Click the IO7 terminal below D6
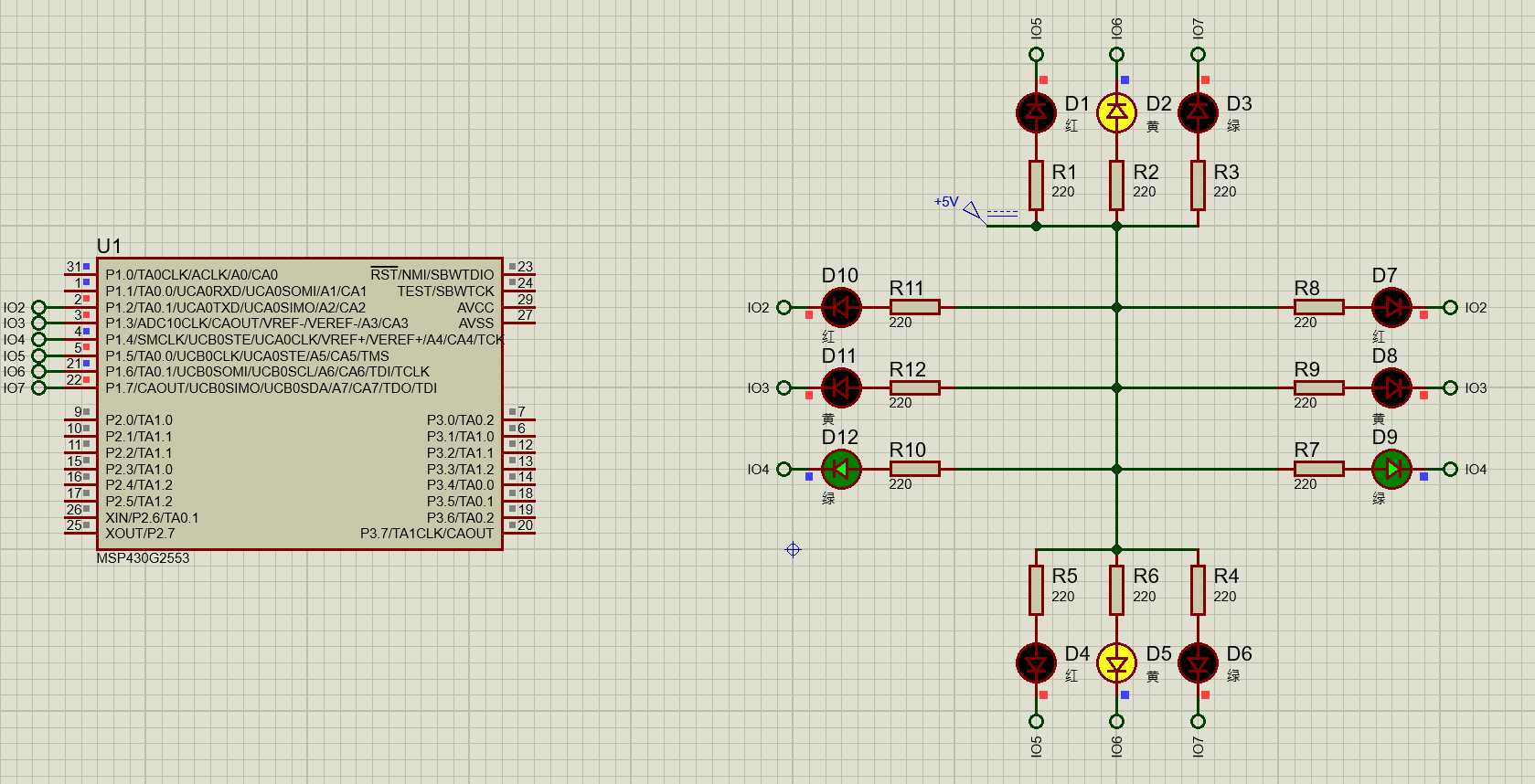 1198,721
